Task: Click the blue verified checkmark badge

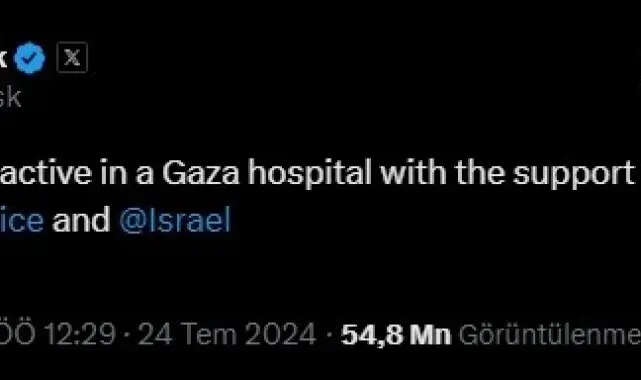Action: [x=29, y=58]
